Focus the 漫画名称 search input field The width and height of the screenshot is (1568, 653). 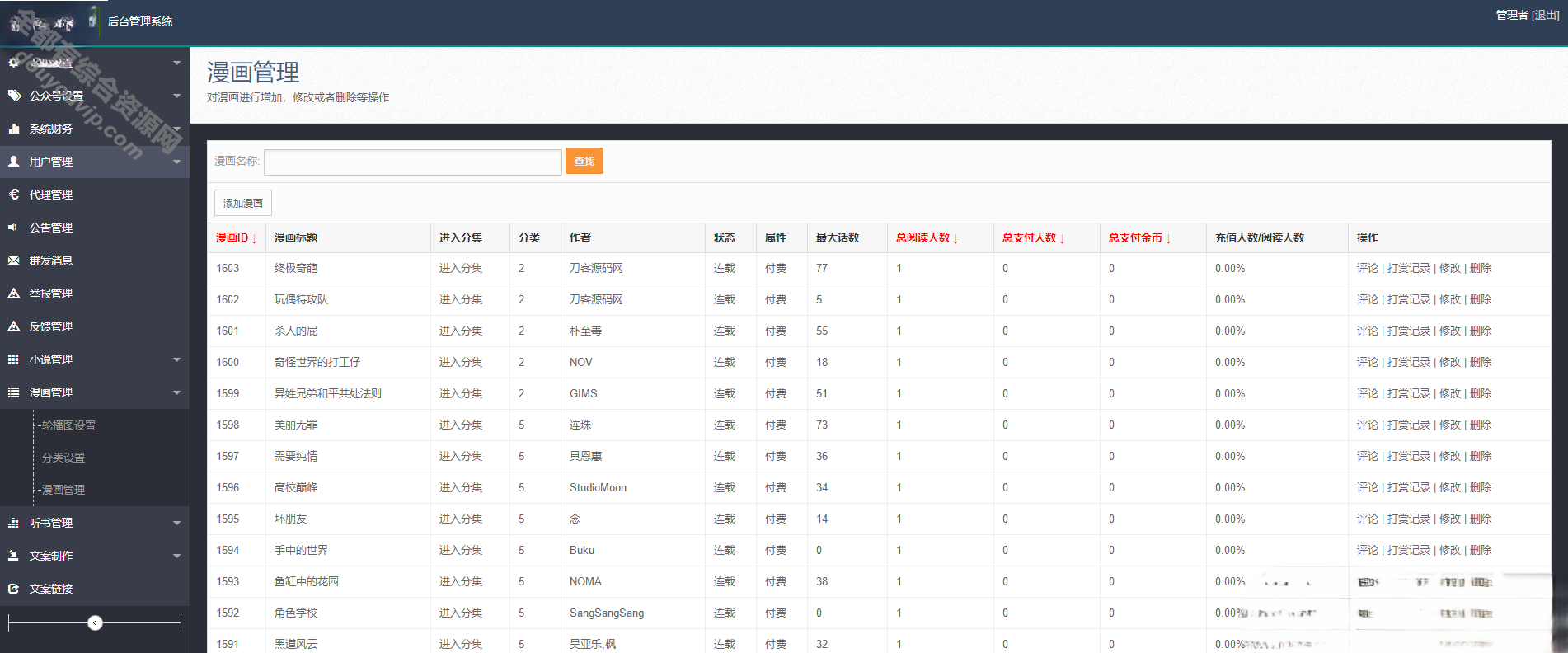click(413, 162)
